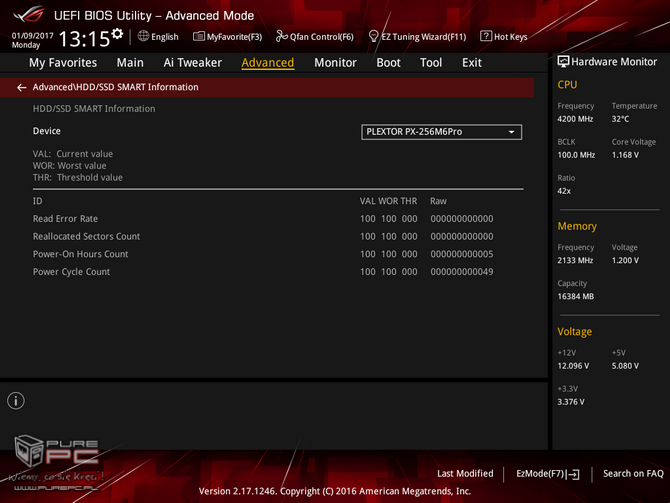This screenshot has width=670, height=503.
Task: Go to the Monitor tab
Action: [x=335, y=62]
